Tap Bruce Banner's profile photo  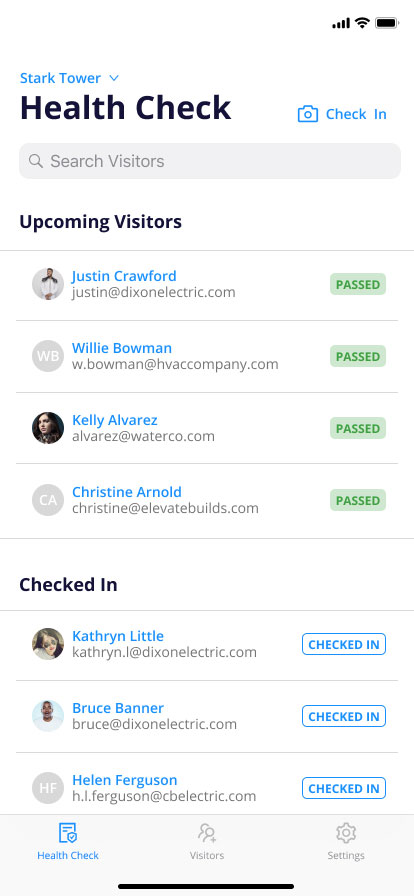point(48,716)
